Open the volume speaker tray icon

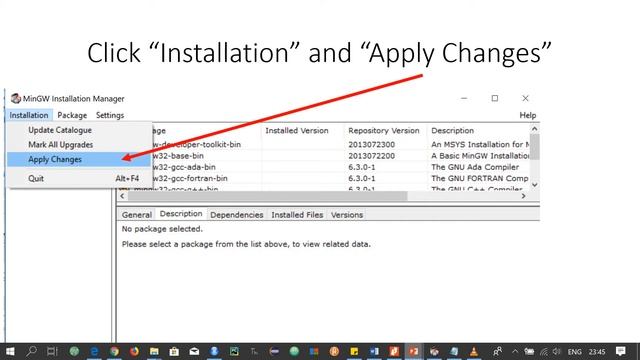[x=557, y=351]
